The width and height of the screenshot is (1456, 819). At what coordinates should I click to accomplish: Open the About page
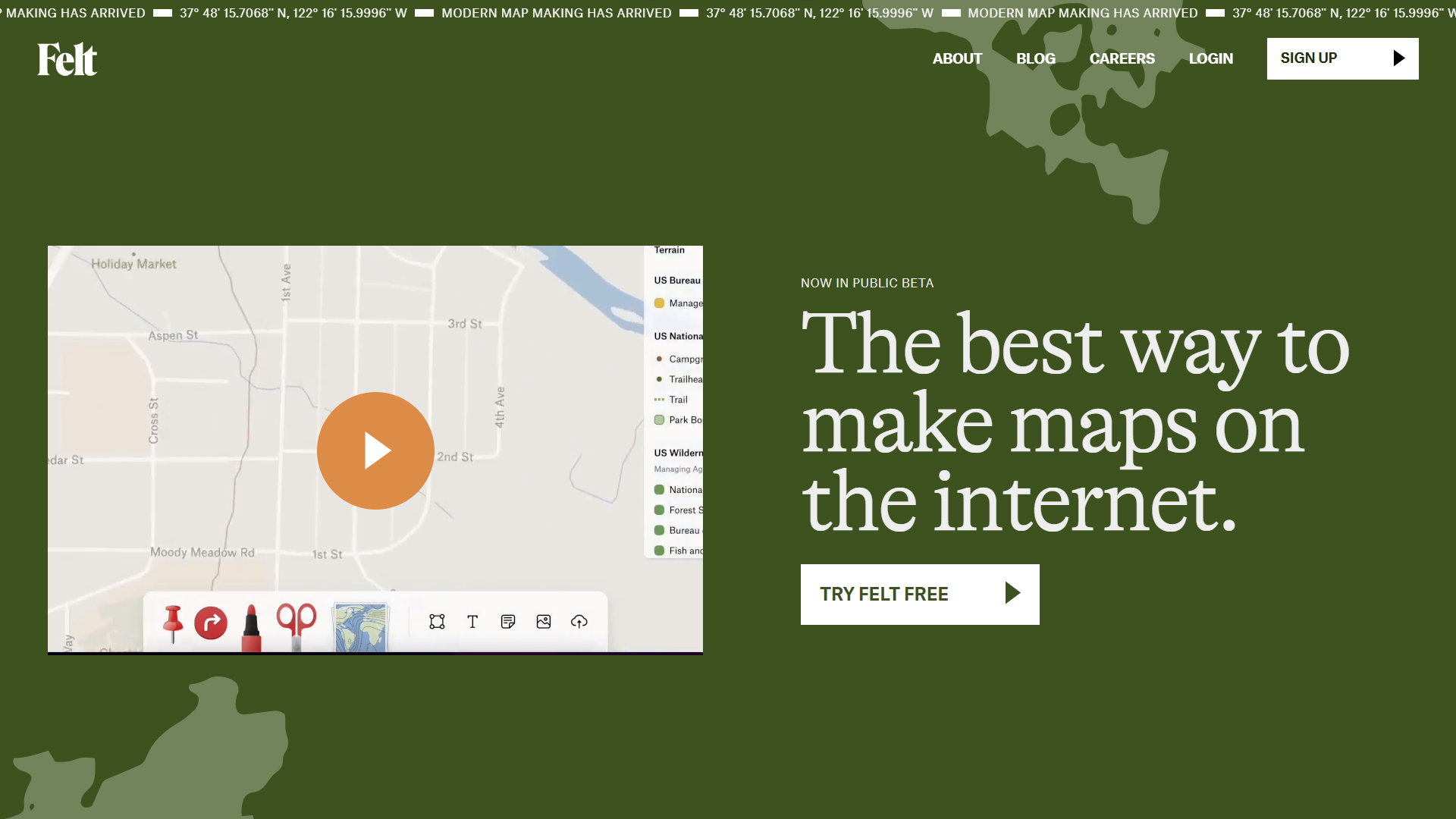(957, 58)
